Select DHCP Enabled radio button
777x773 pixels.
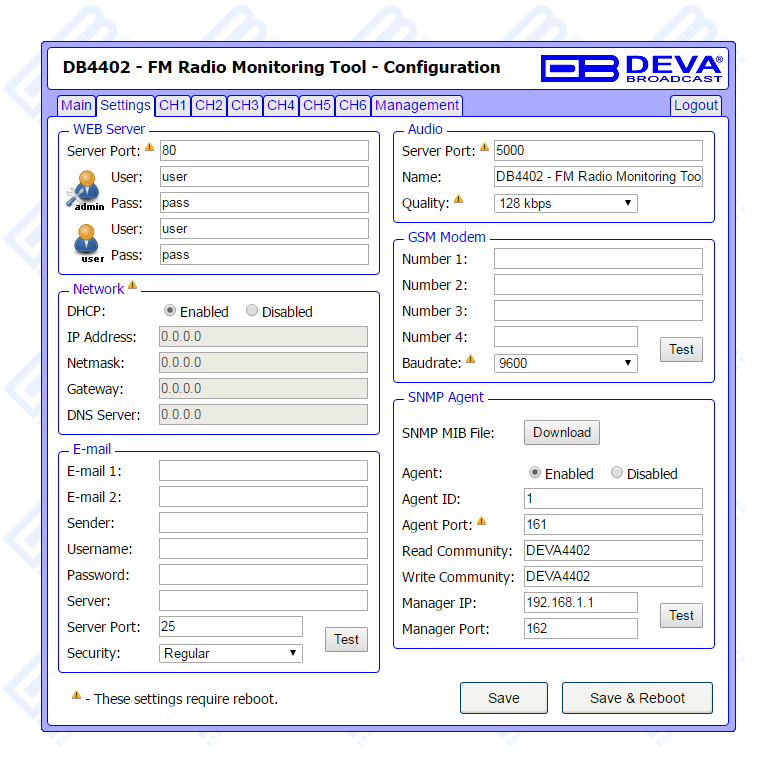pyautogui.click(x=170, y=311)
